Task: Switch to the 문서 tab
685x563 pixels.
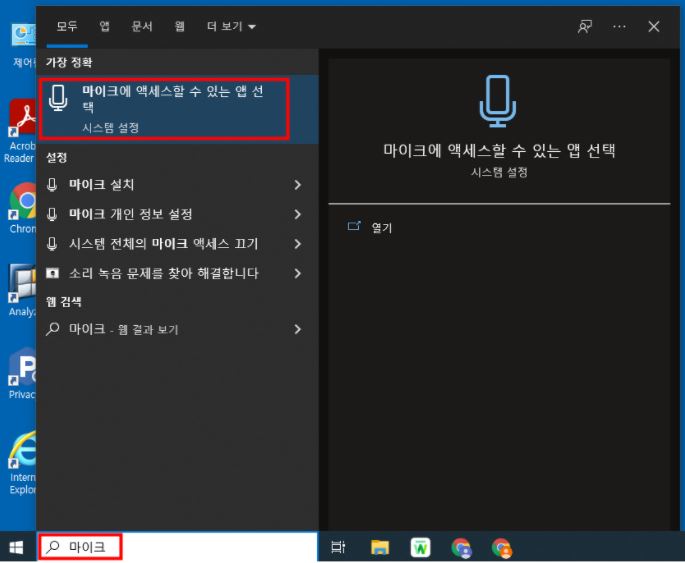Action: point(142,26)
